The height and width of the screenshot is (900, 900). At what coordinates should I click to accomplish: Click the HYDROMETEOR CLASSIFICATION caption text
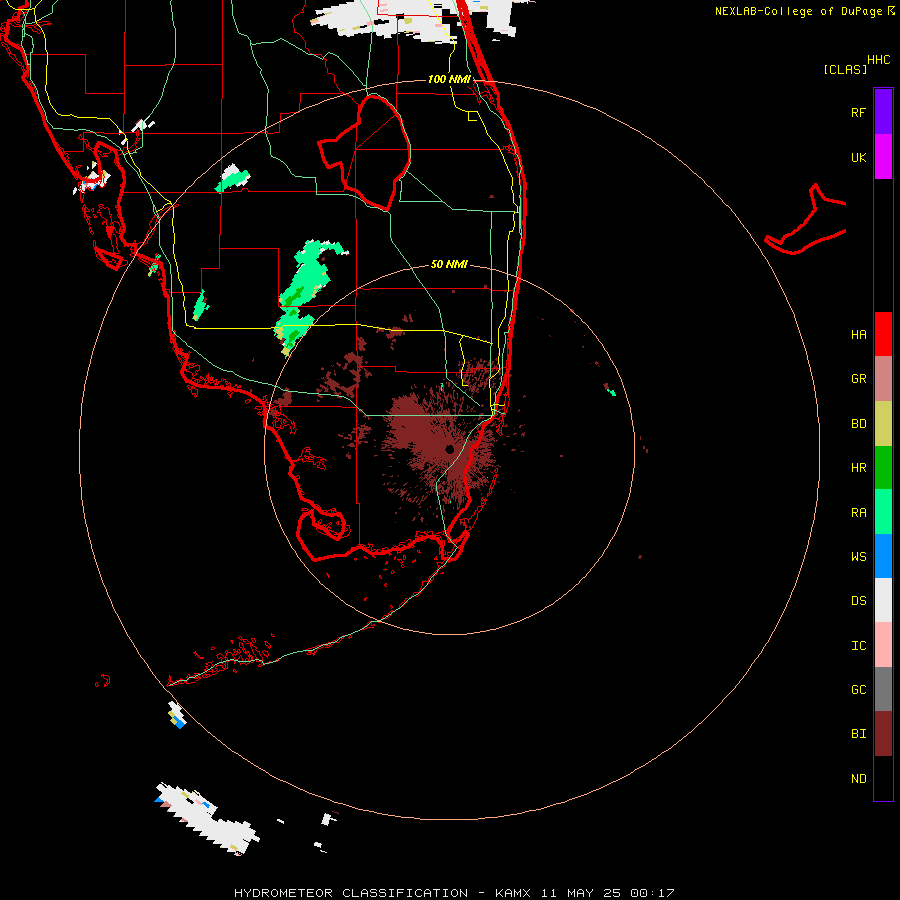click(351, 893)
